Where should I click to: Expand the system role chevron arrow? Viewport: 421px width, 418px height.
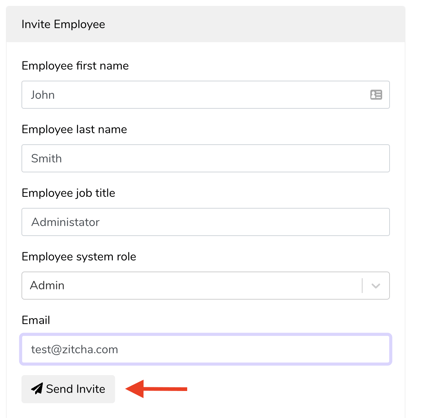(376, 286)
